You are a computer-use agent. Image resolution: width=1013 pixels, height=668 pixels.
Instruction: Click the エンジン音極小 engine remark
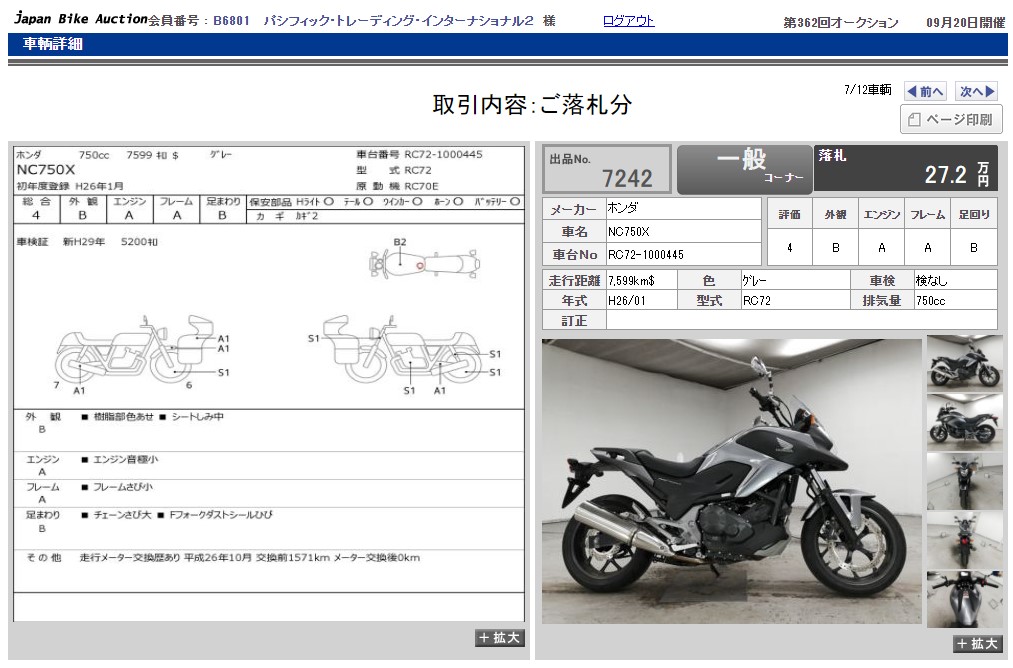[125, 459]
